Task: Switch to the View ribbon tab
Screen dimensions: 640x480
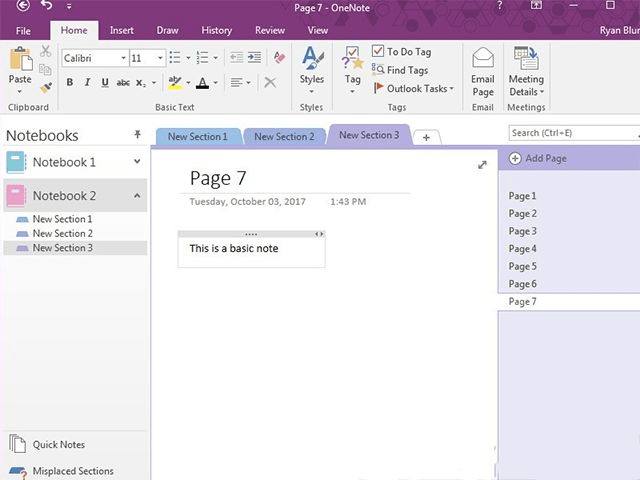Action: pos(318,30)
